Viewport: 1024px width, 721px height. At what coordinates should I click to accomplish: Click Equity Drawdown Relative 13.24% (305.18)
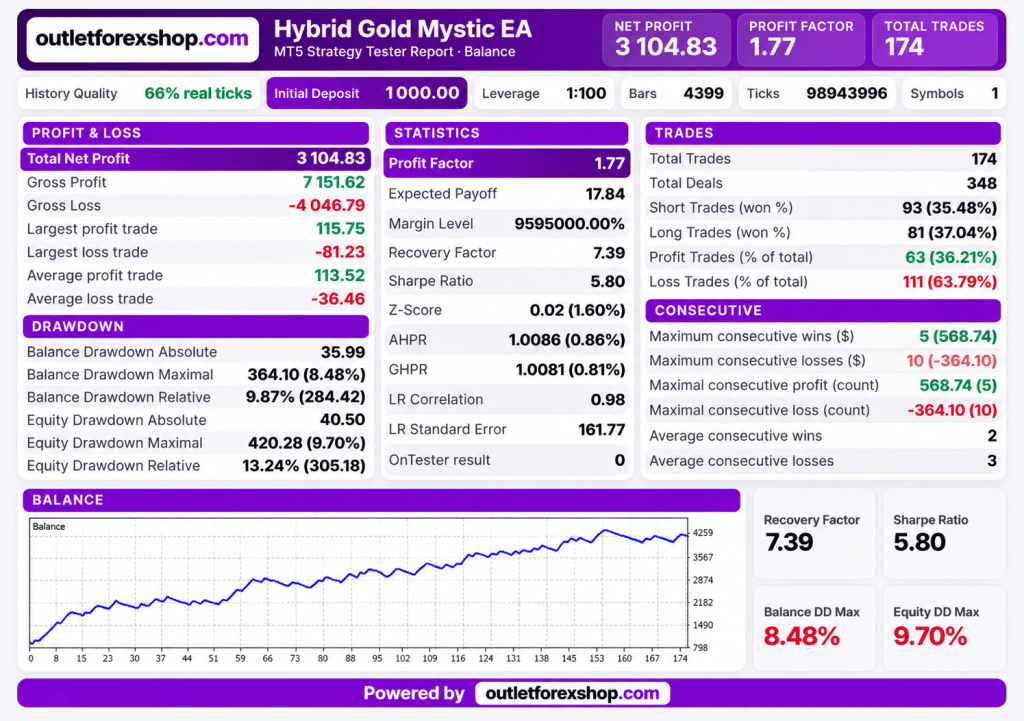coord(304,466)
